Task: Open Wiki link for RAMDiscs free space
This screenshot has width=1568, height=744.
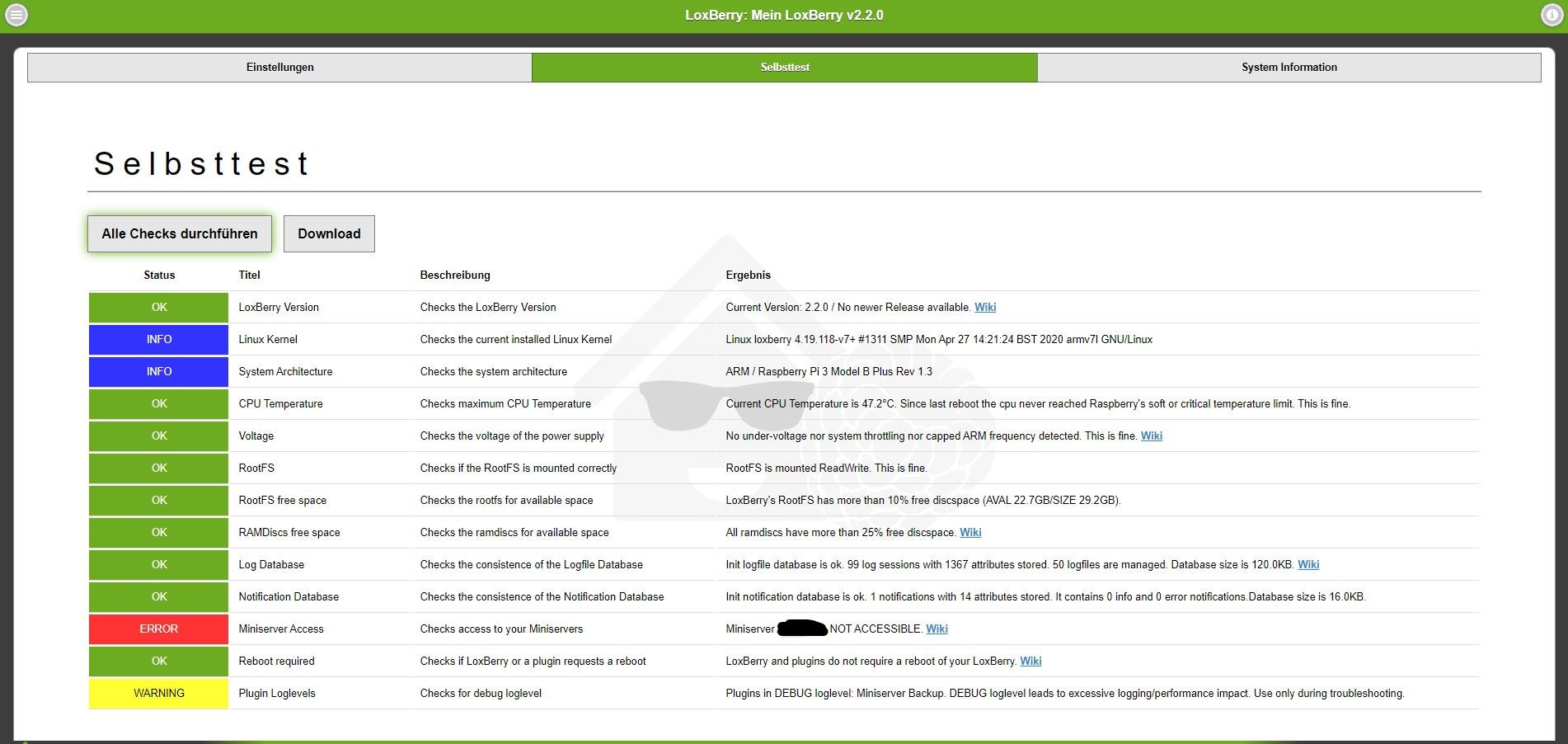Action: pos(970,533)
